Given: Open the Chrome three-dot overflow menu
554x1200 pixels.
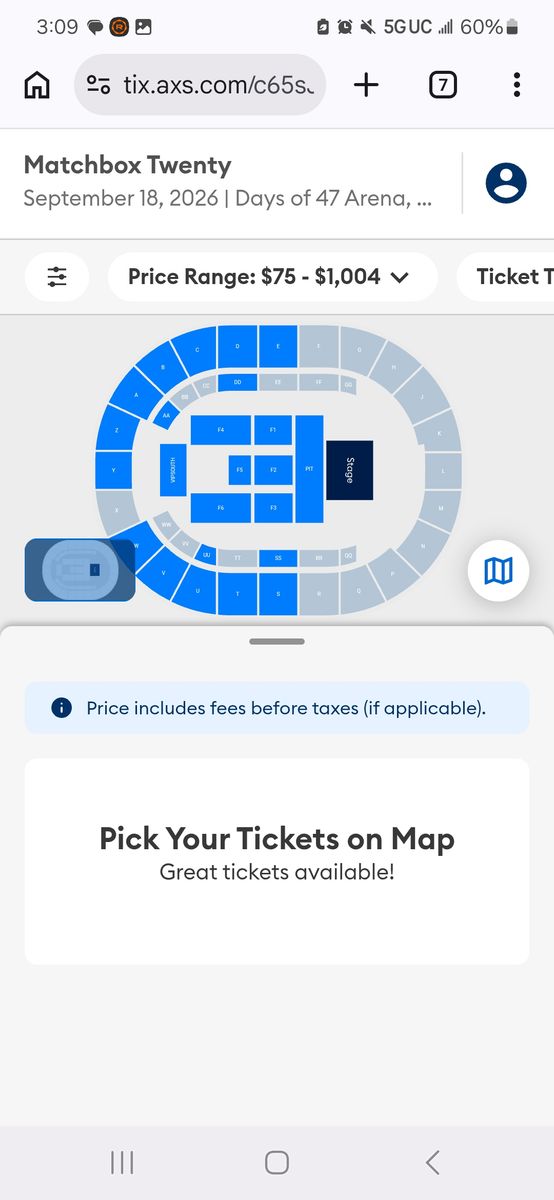Looking at the screenshot, I should (x=516, y=85).
